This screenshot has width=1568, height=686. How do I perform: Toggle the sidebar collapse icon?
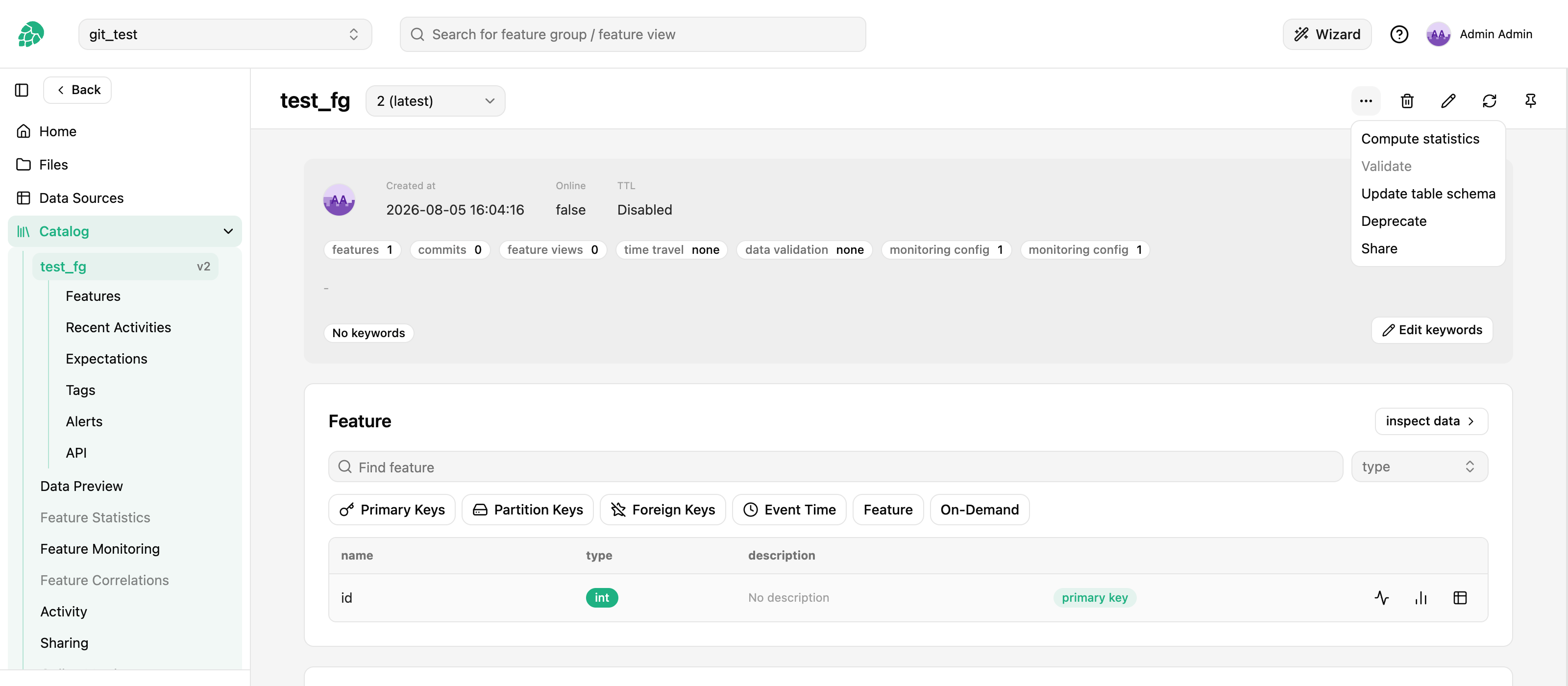click(22, 90)
